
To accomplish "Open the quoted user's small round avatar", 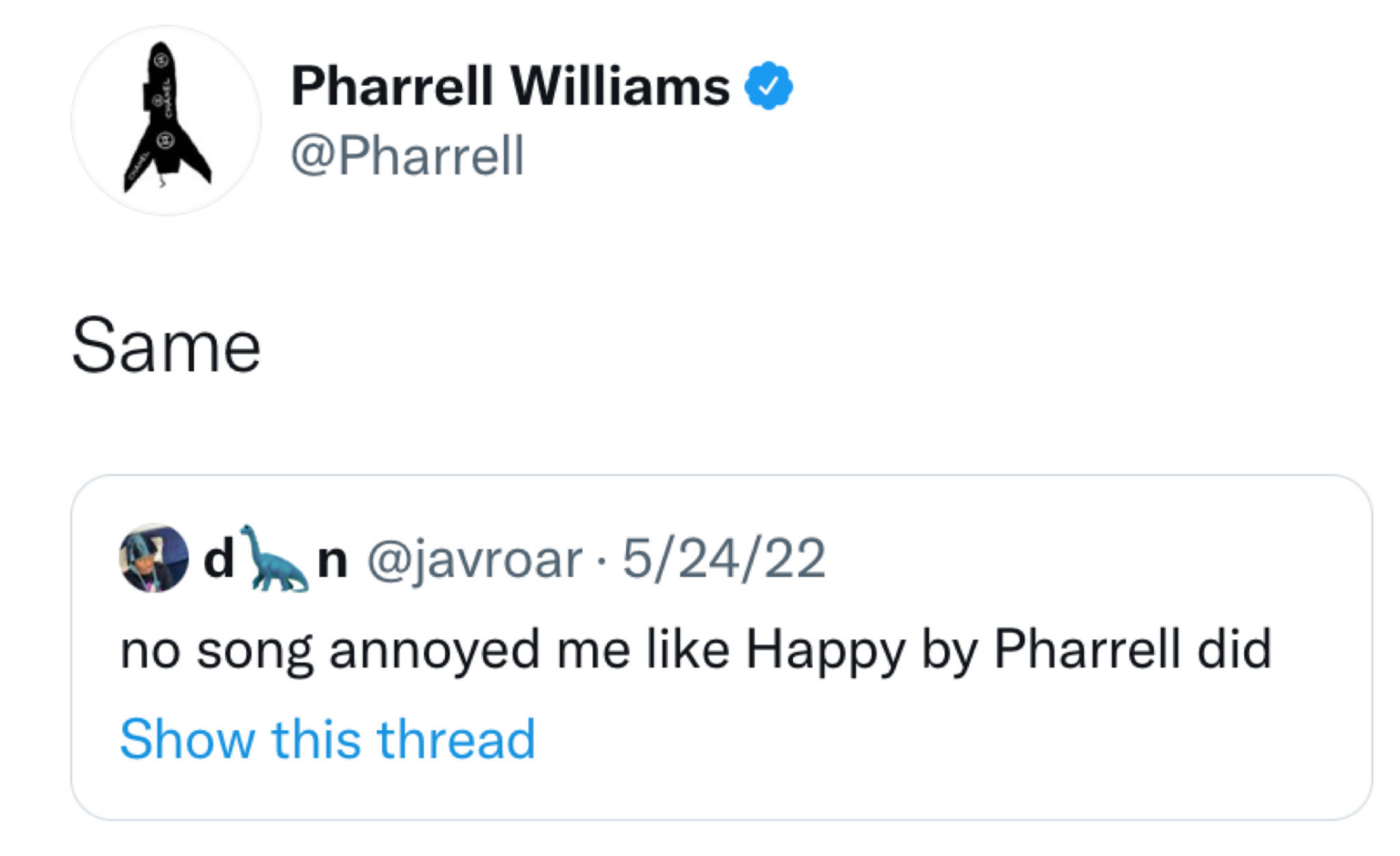I will 153,558.
